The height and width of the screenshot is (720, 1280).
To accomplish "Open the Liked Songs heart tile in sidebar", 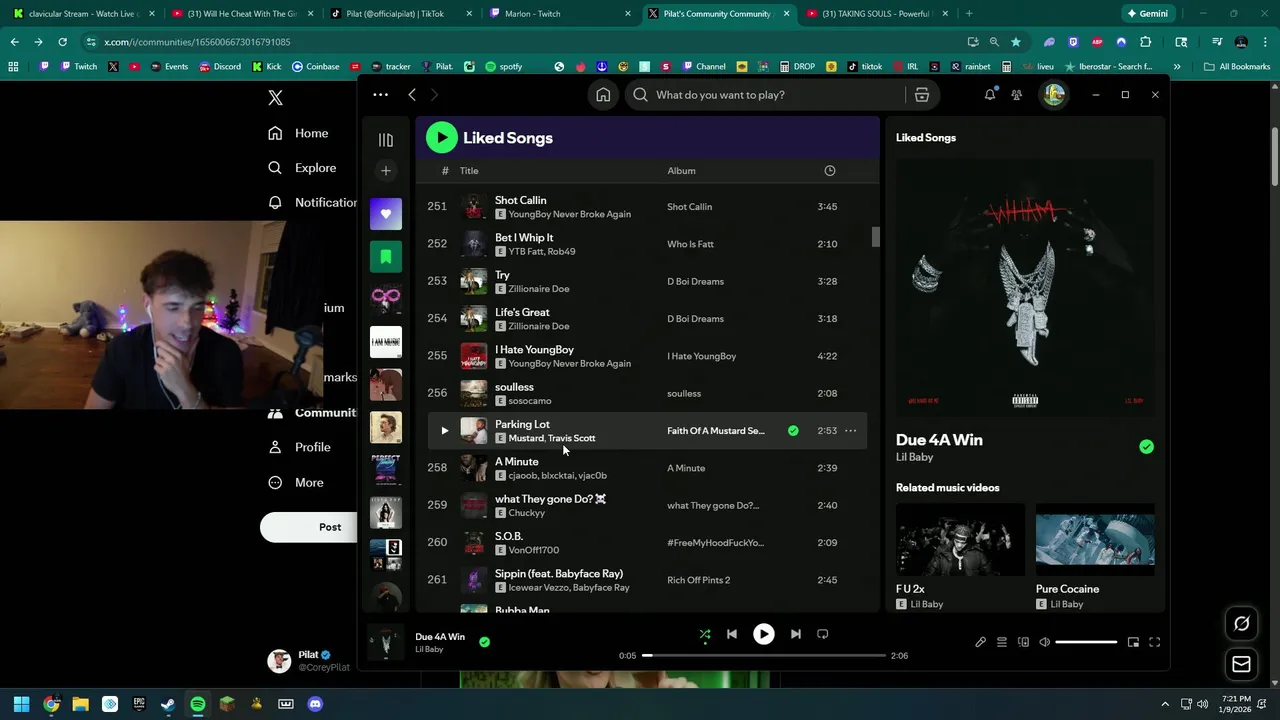I will tap(386, 213).
